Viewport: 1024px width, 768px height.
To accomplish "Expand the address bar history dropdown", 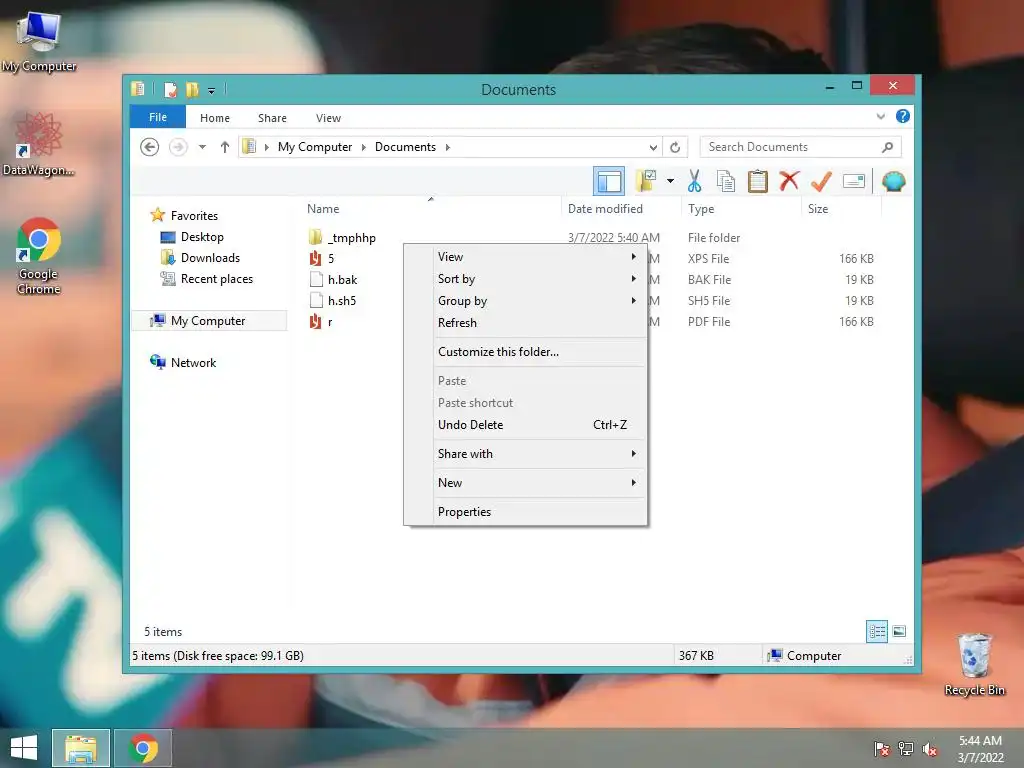I will (653, 147).
